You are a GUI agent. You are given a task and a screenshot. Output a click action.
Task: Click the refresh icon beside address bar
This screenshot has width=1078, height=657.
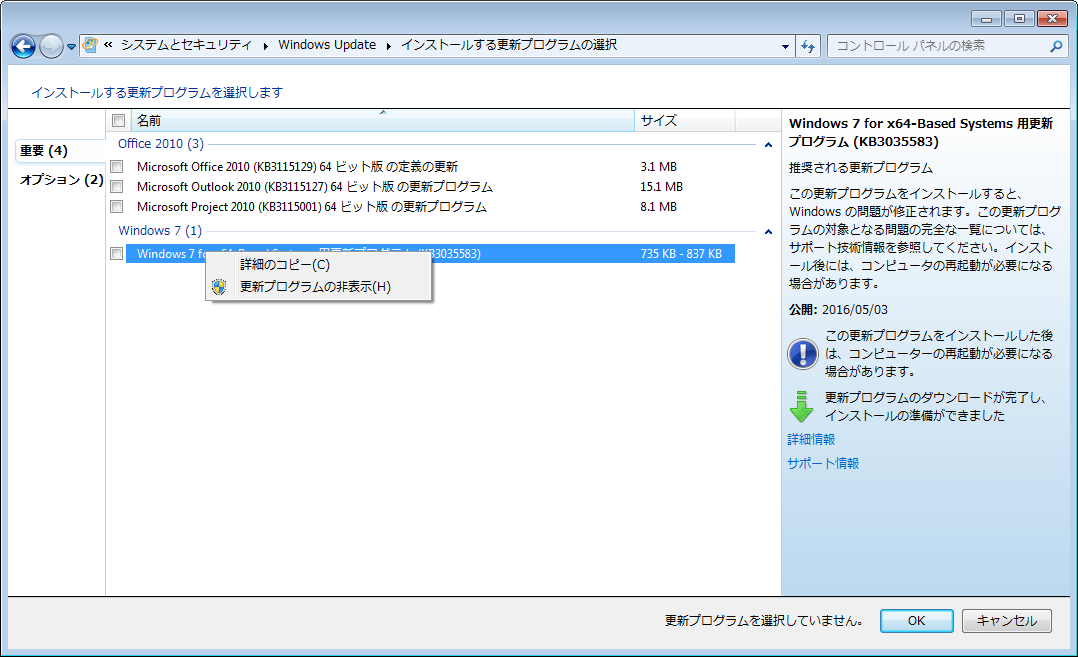click(x=808, y=46)
